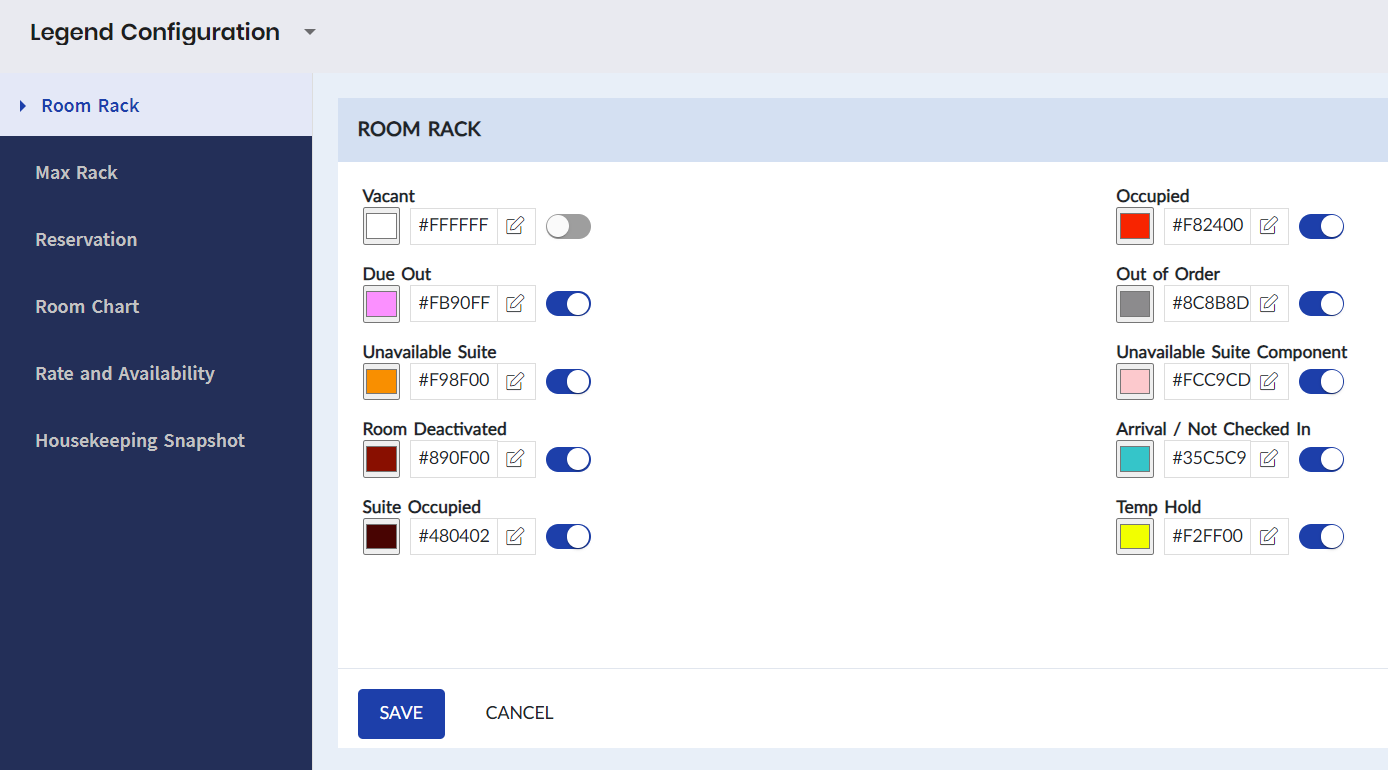Expand the Room Rack sidebar arrow

tap(21, 105)
